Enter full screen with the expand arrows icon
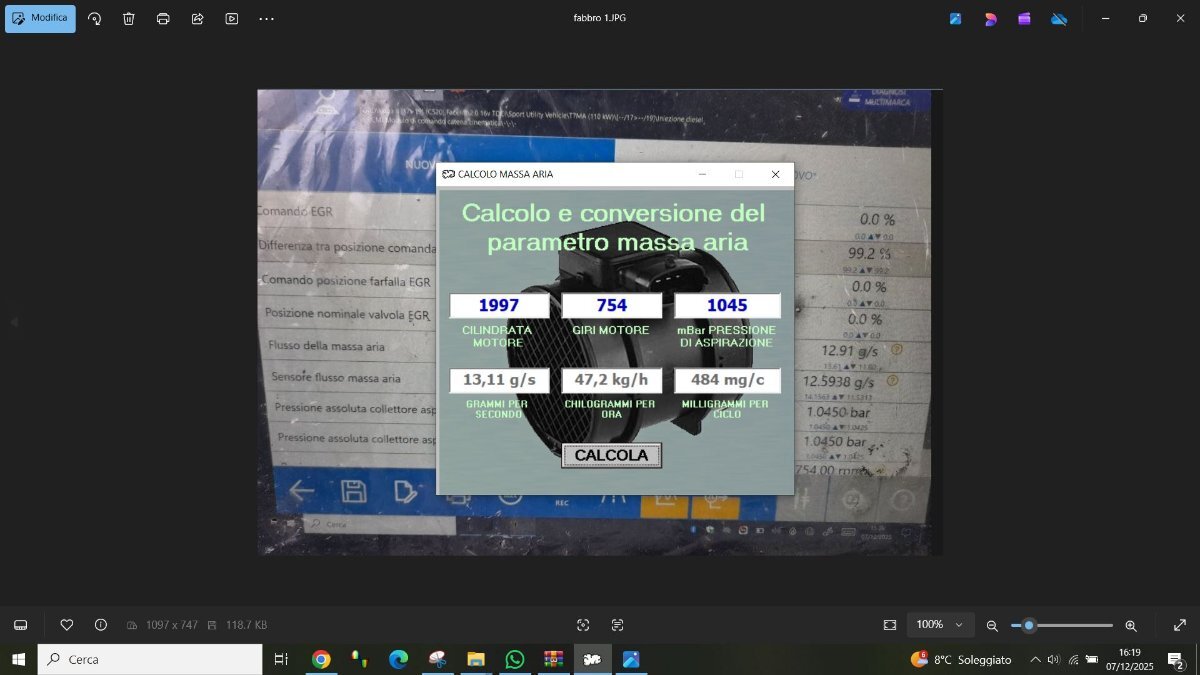1200x675 pixels. (x=1179, y=625)
